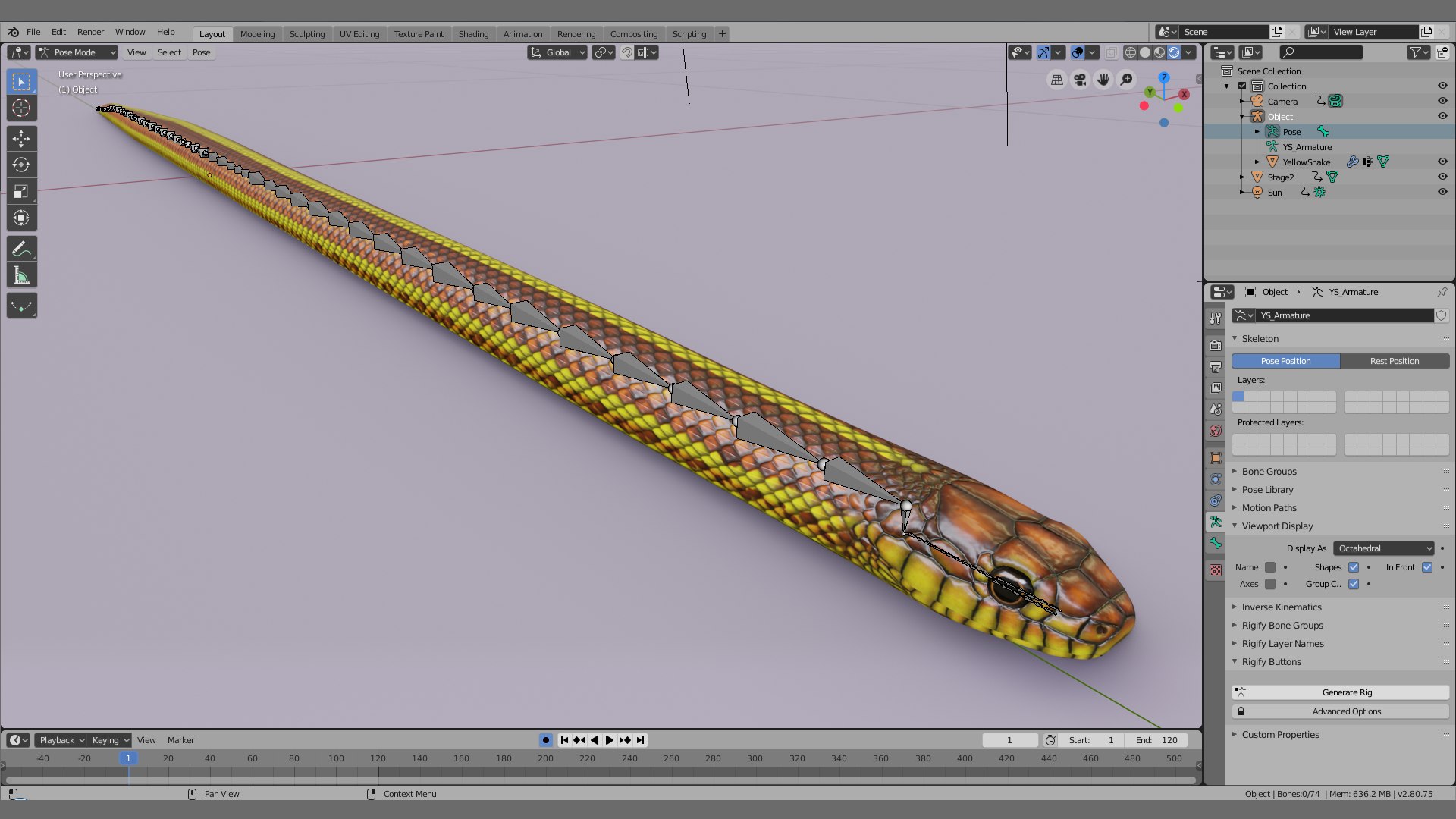This screenshot has width=1456, height=819.
Task: Click the current frame marker on timeline
Action: (128, 758)
